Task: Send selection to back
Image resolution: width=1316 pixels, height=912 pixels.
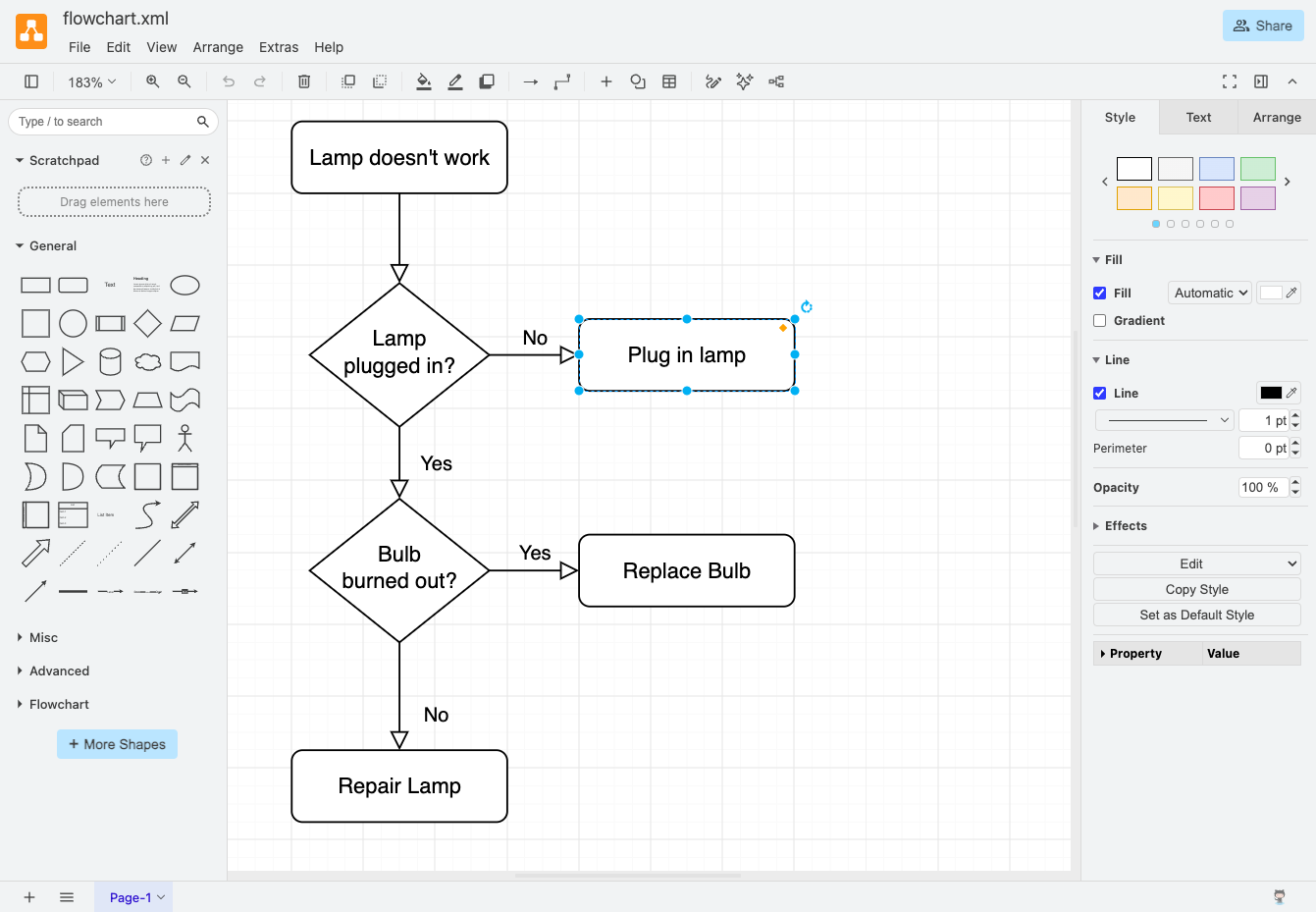Action: tap(380, 81)
